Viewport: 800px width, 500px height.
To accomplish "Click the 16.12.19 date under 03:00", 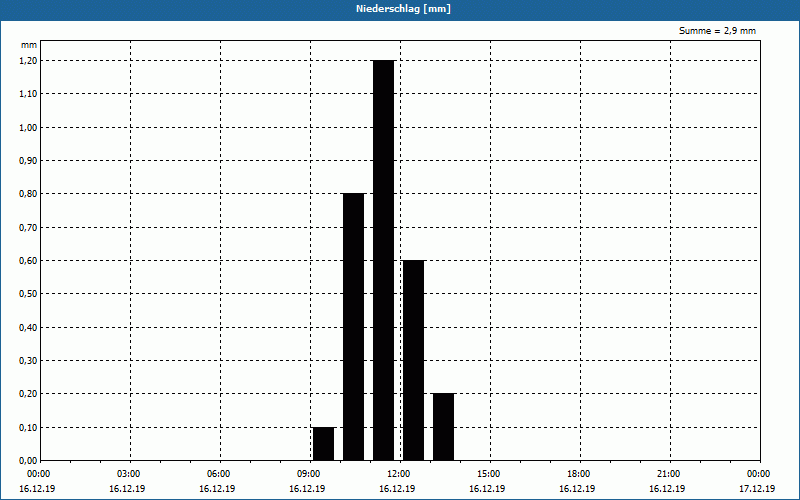I will (127, 489).
